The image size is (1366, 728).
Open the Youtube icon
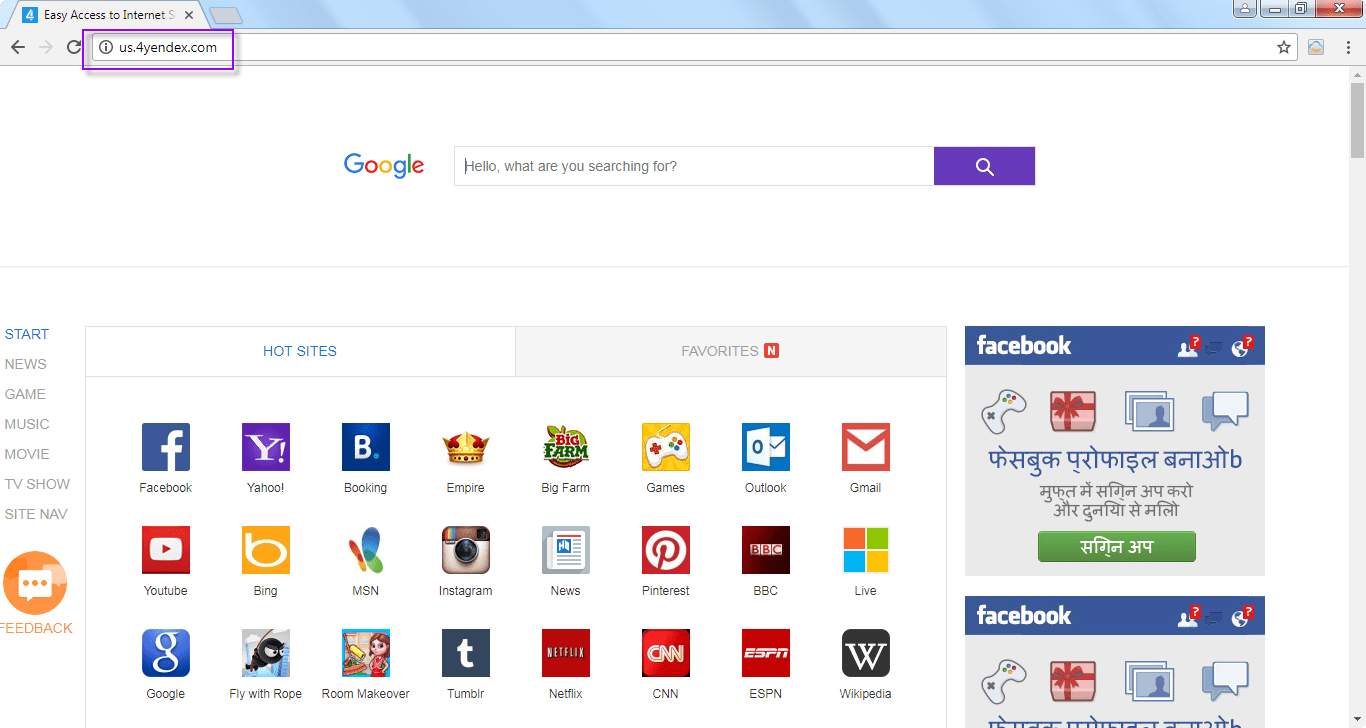166,550
